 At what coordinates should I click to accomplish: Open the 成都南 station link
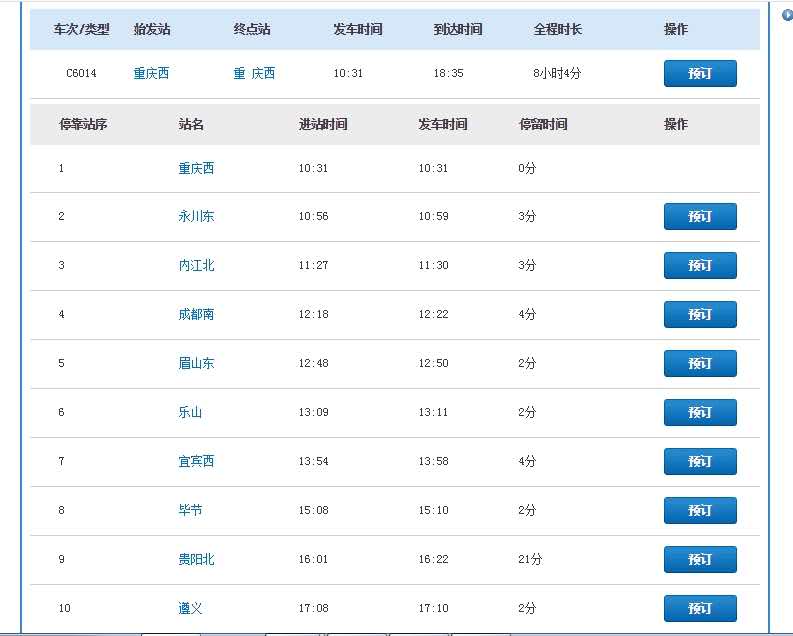tap(196, 314)
